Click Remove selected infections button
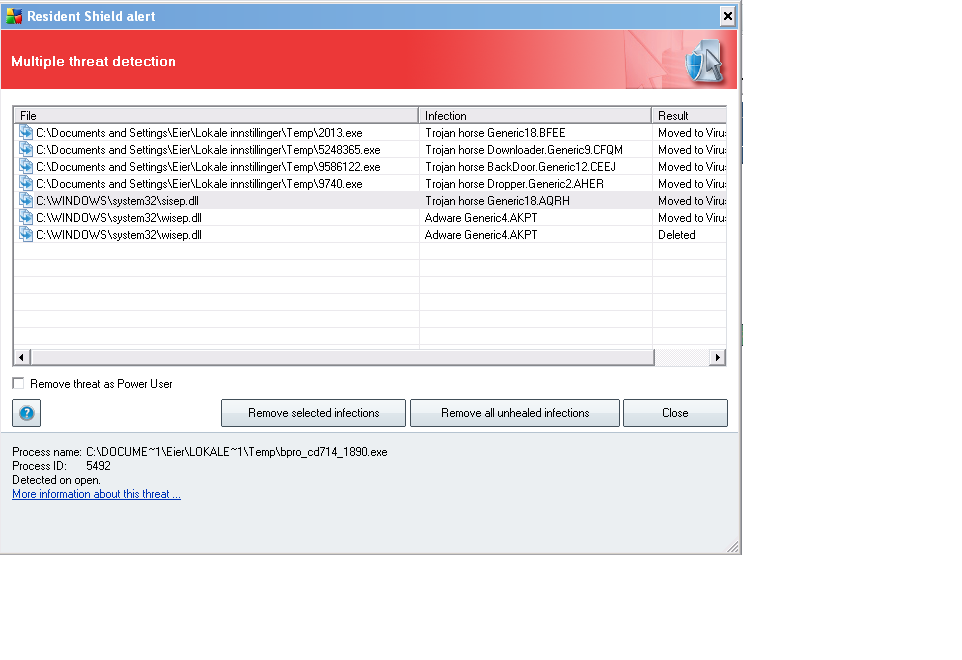This screenshot has height=660, width=962. coord(314,413)
